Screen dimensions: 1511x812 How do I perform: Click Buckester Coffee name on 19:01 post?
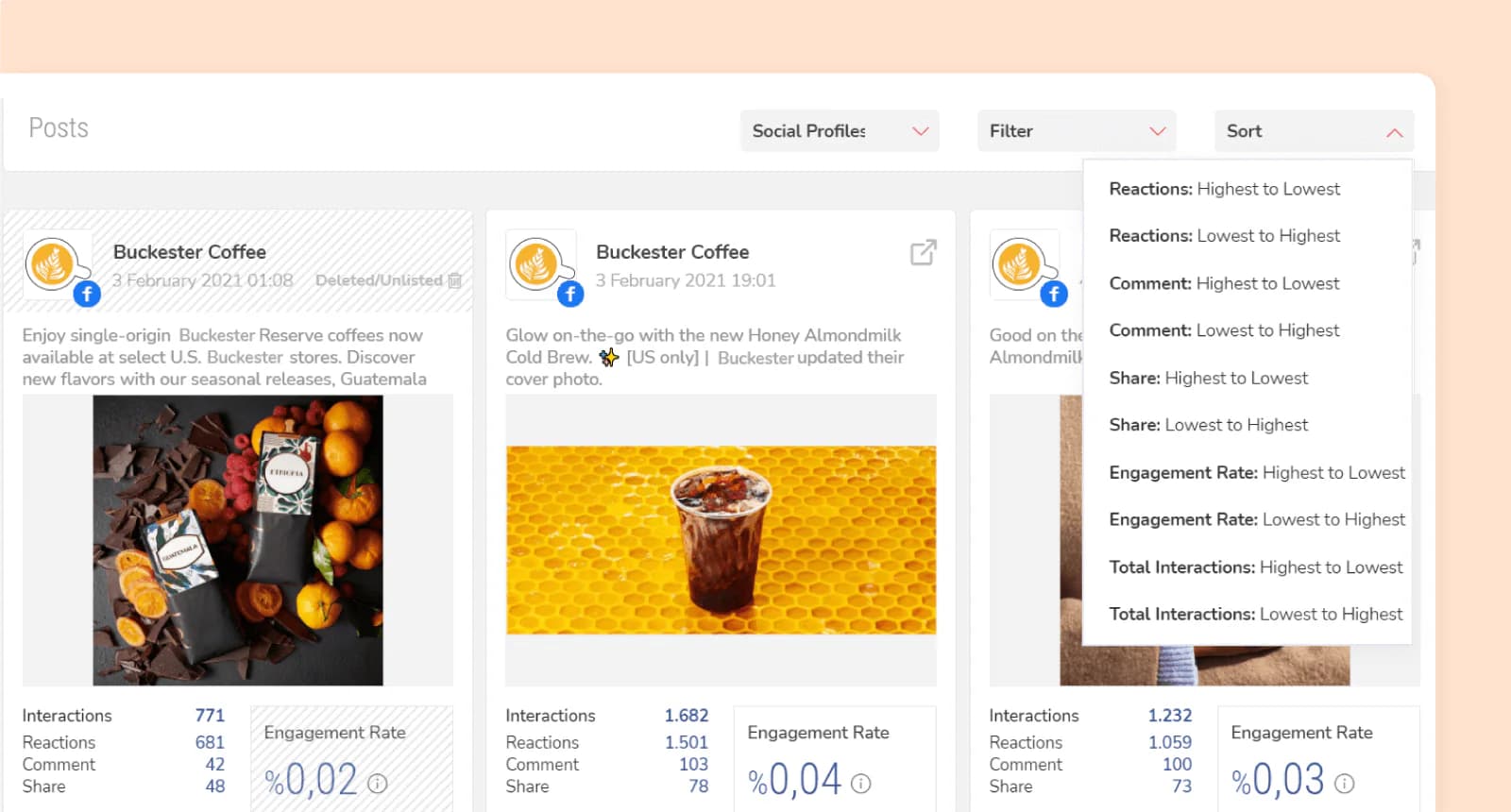coord(672,252)
